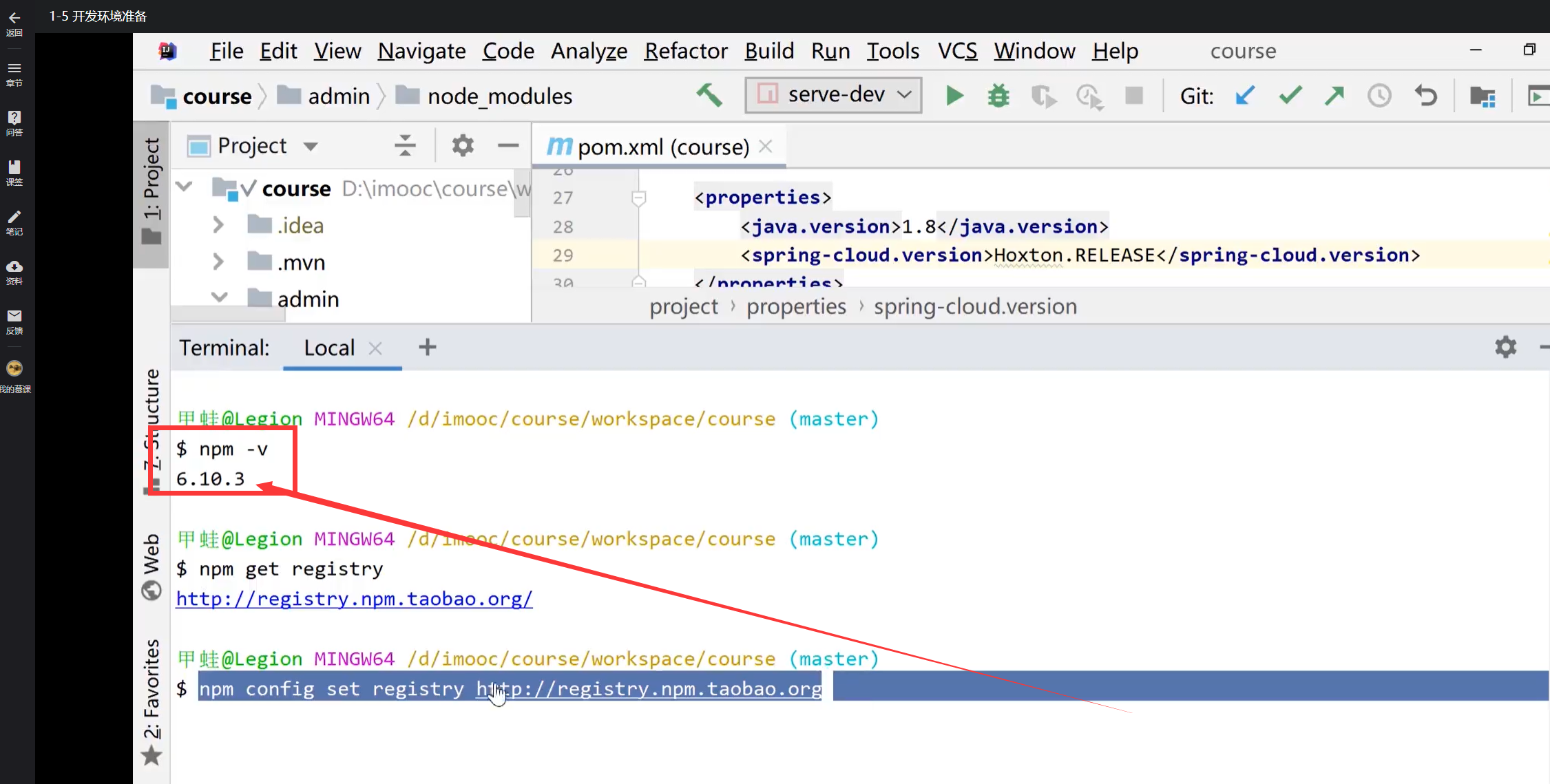Toggle code folding at line 27
Viewport: 1550px width, 784px height.
(x=638, y=198)
